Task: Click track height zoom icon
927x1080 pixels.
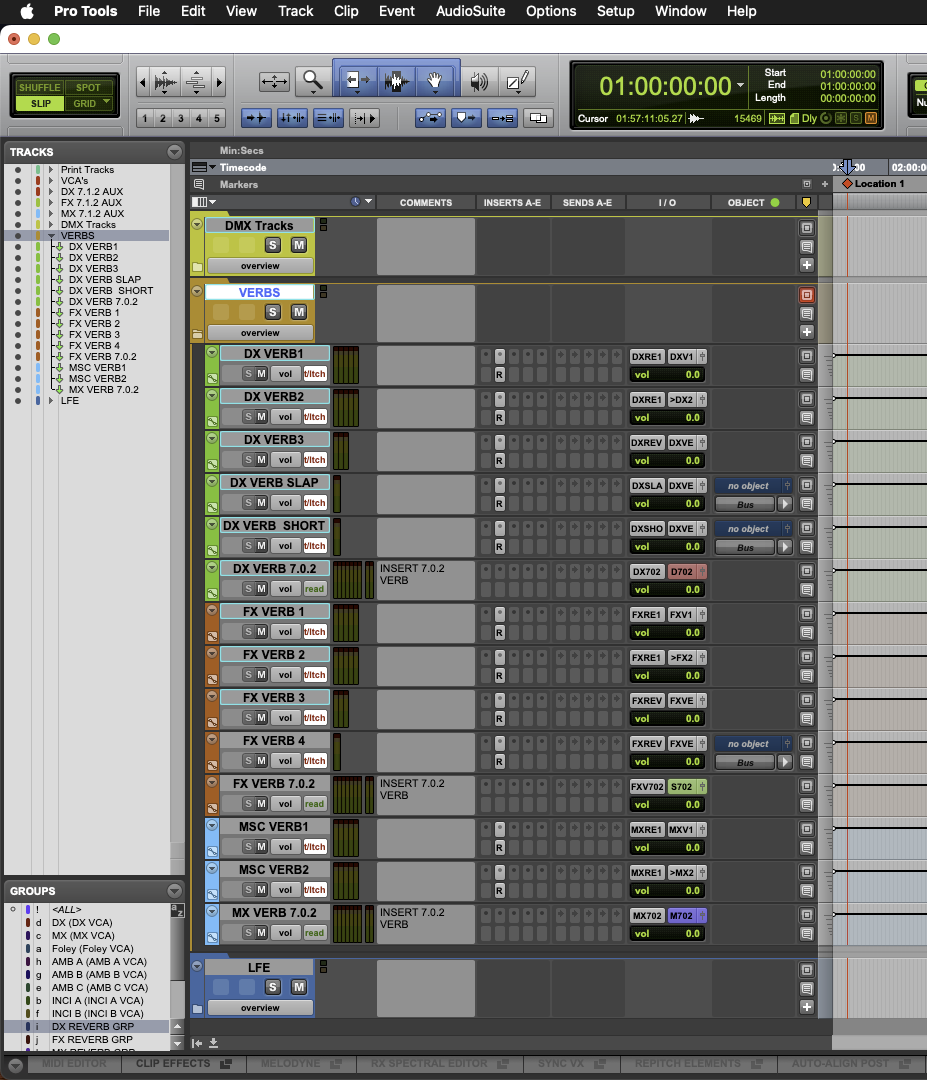Action: (196, 83)
